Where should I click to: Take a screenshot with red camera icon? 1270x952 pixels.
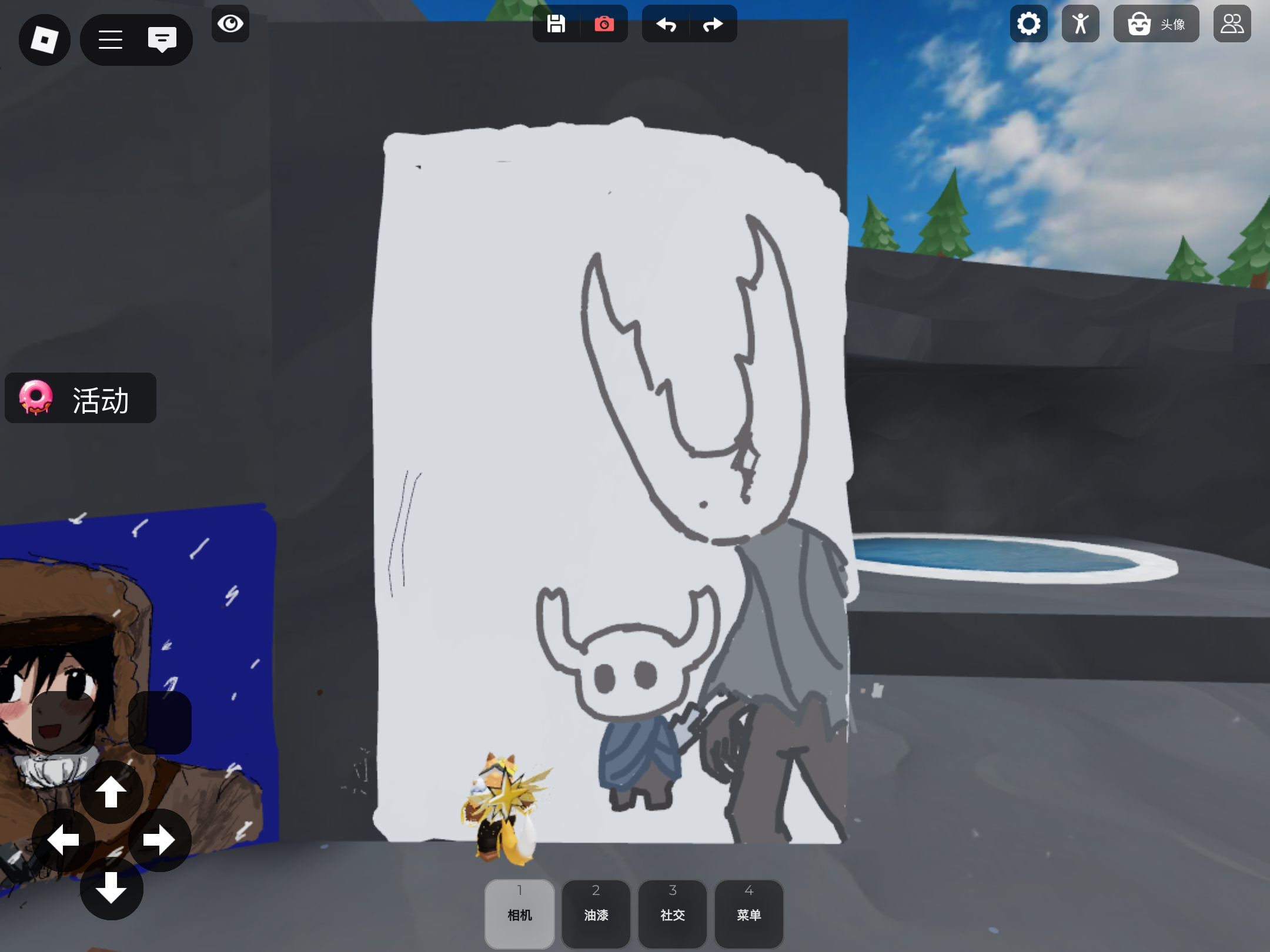point(604,24)
